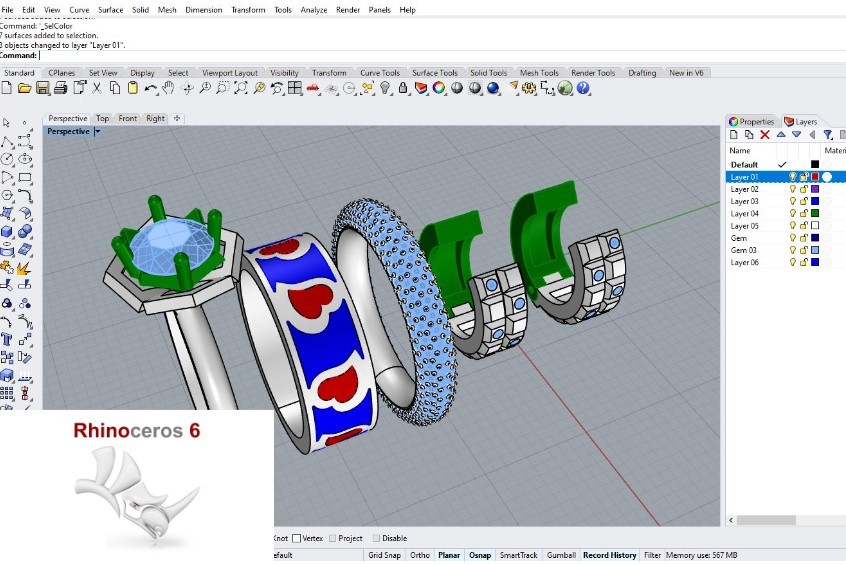Open the Perspective viewport title dropdown
This screenshot has width=846, height=564.
pyautogui.click(x=97, y=131)
